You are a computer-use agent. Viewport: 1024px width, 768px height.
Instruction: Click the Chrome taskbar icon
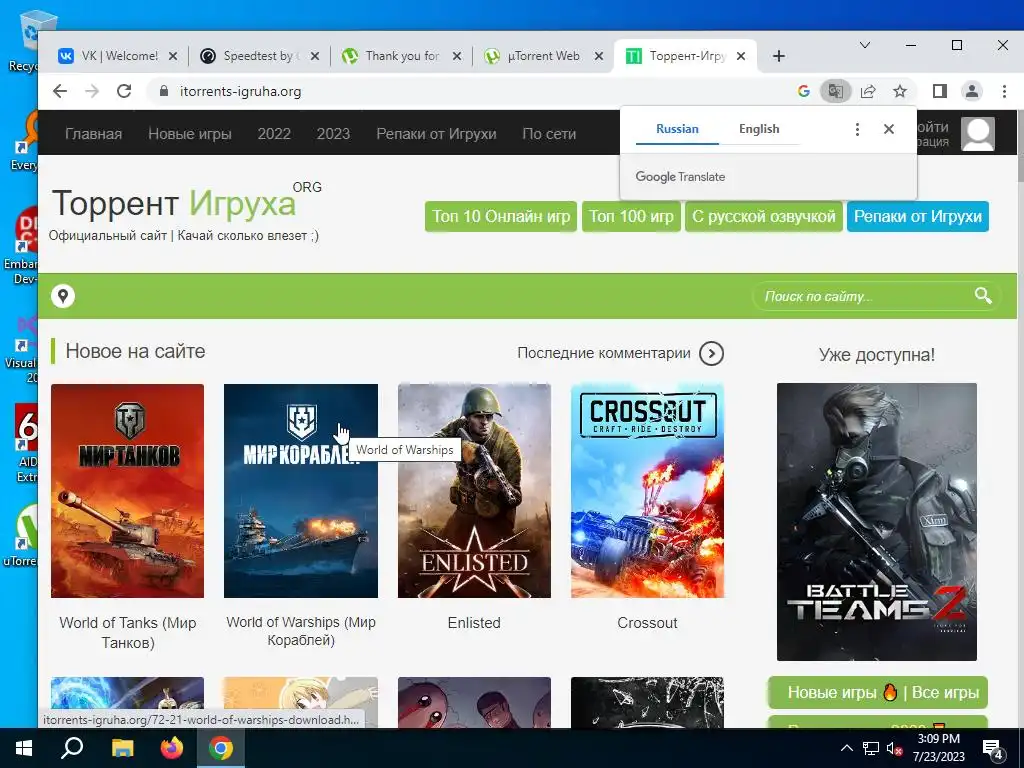pyautogui.click(x=221, y=748)
